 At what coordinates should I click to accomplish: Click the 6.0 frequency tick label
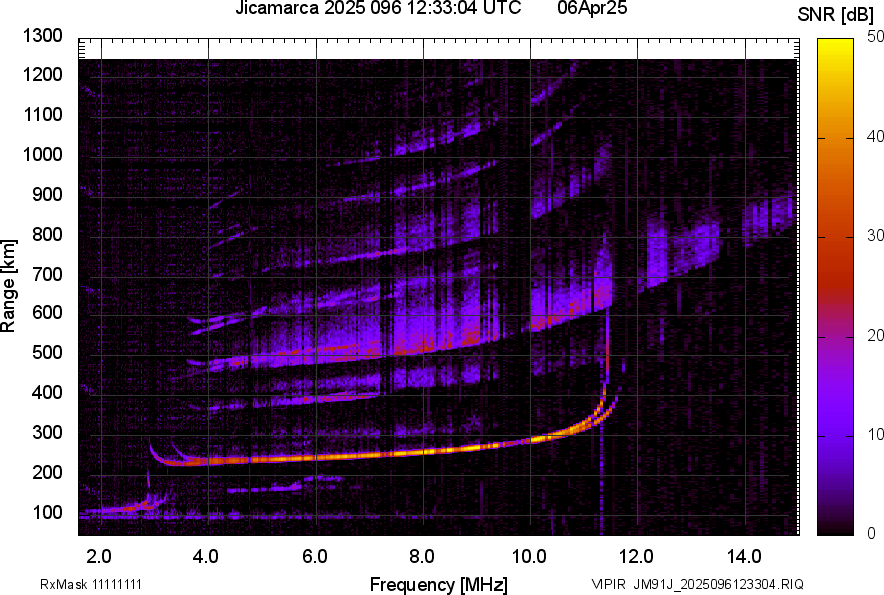tap(315, 557)
